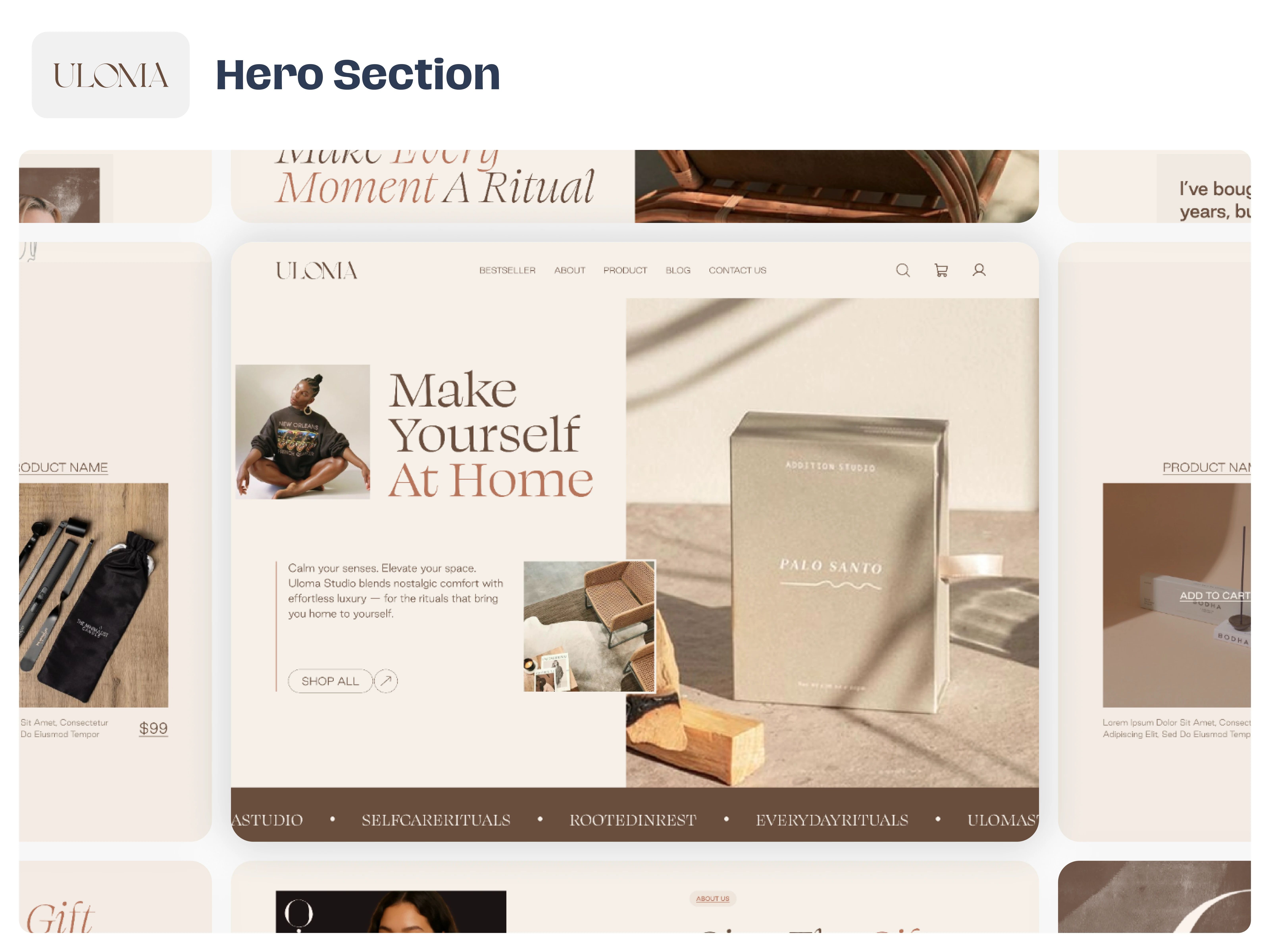Viewport: 1270px width, 952px height.
Task: Click the ULOMA logo badge beside Hero Section
Action: (110, 75)
